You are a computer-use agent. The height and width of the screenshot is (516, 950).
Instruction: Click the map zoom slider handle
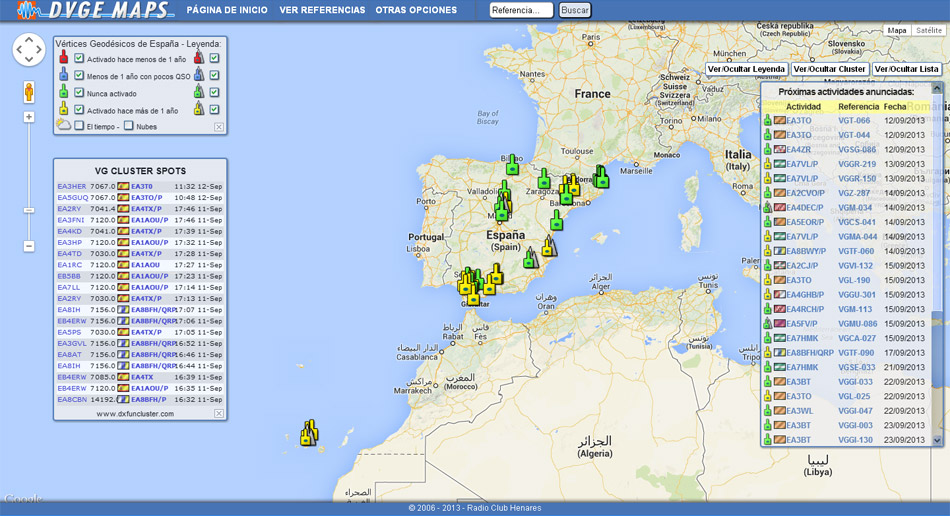[28, 210]
